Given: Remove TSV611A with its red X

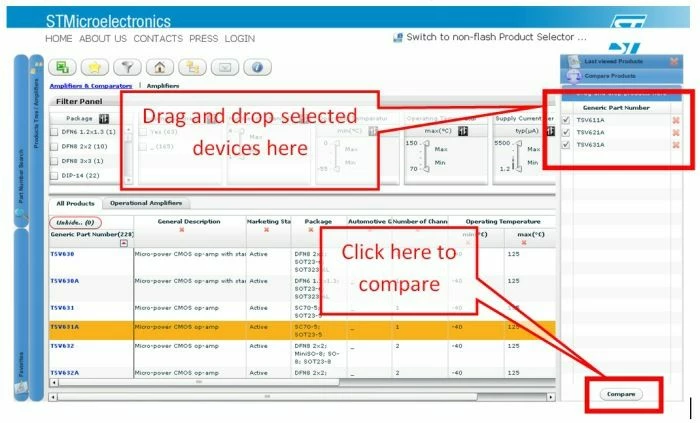Looking at the screenshot, I should [x=676, y=120].
